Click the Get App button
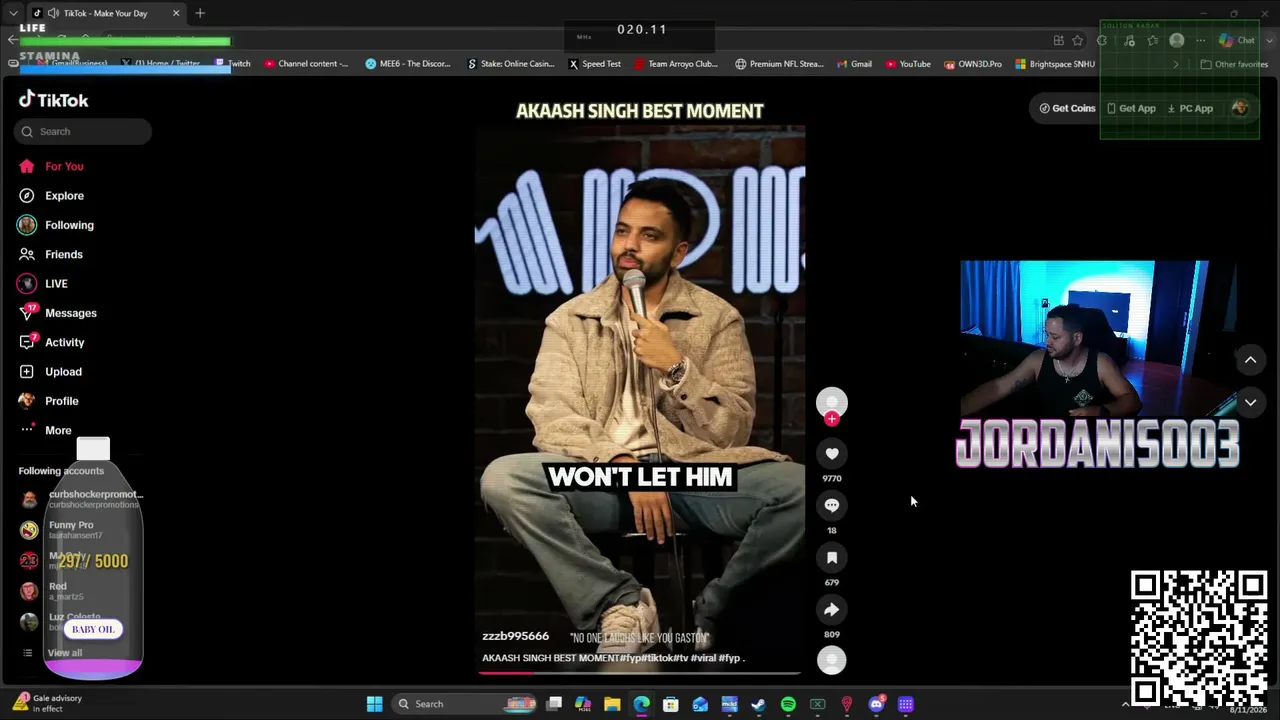 tap(1130, 108)
